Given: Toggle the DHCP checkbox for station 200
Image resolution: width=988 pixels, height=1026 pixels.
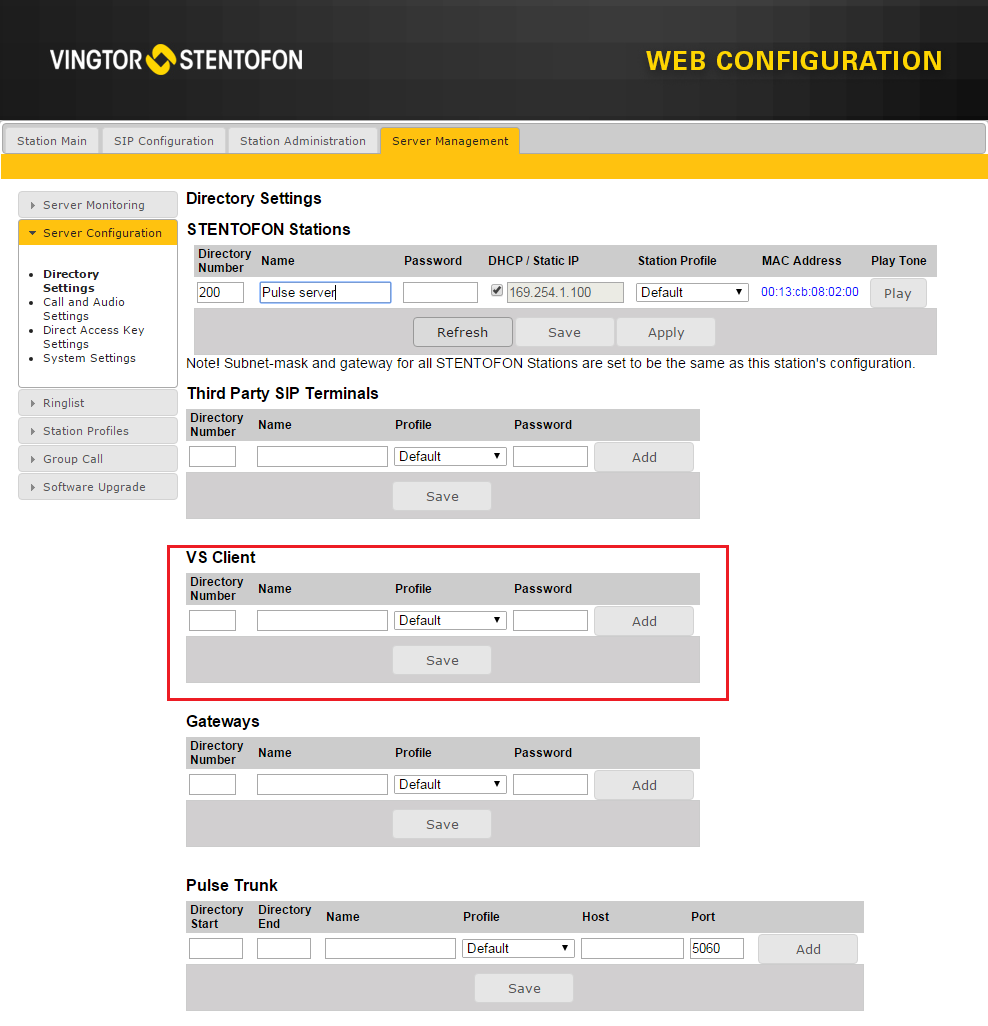Looking at the screenshot, I should click(497, 291).
